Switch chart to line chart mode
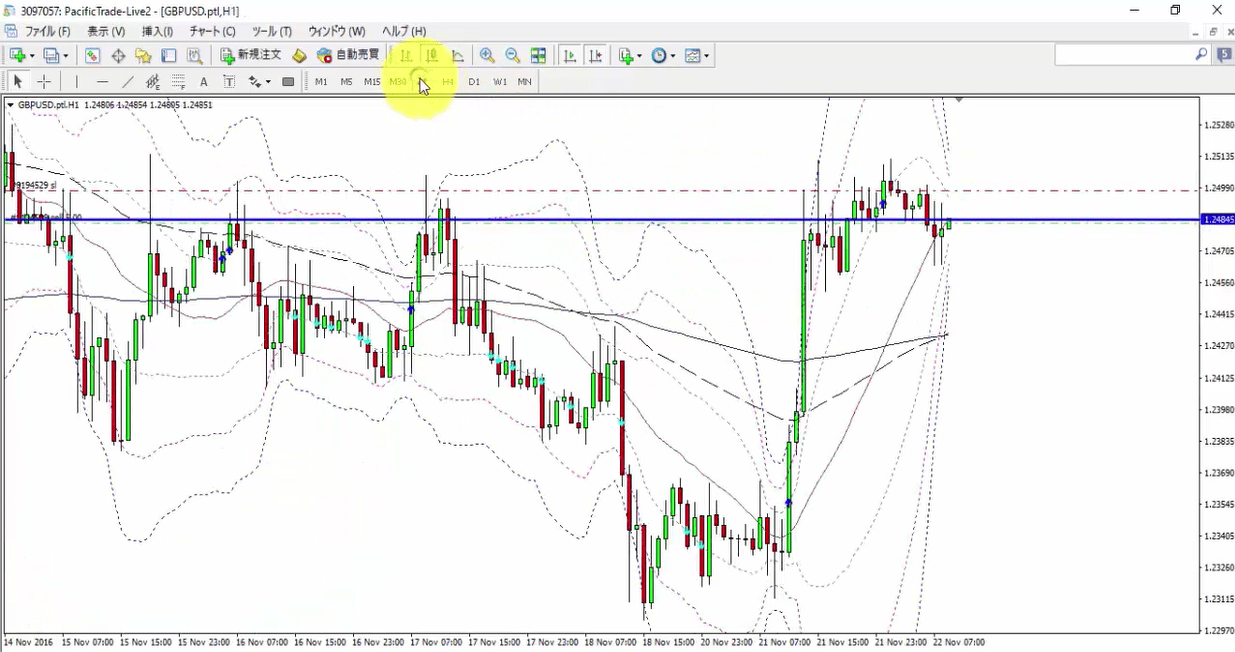Screen dimensions: 1235x652 [x=457, y=56]
